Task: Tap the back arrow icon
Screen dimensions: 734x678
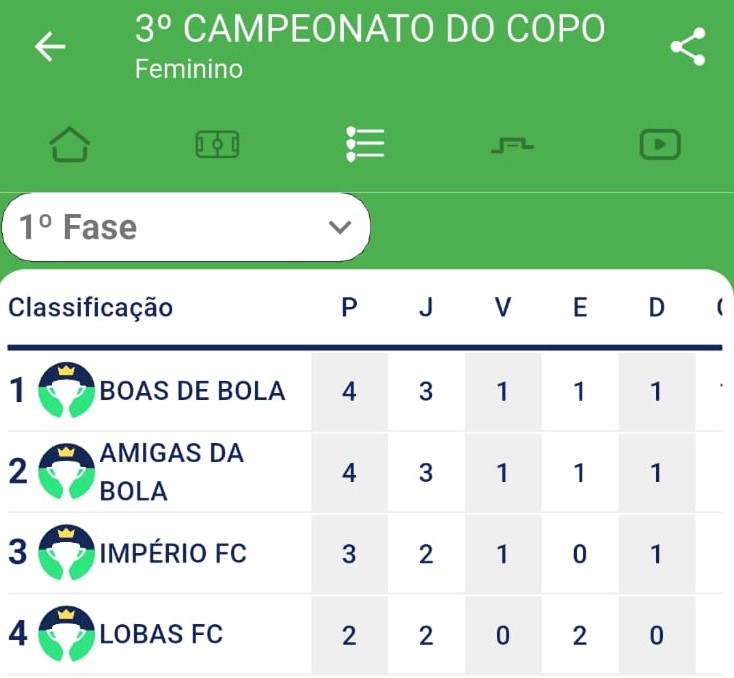Action: tap(49, 47)
